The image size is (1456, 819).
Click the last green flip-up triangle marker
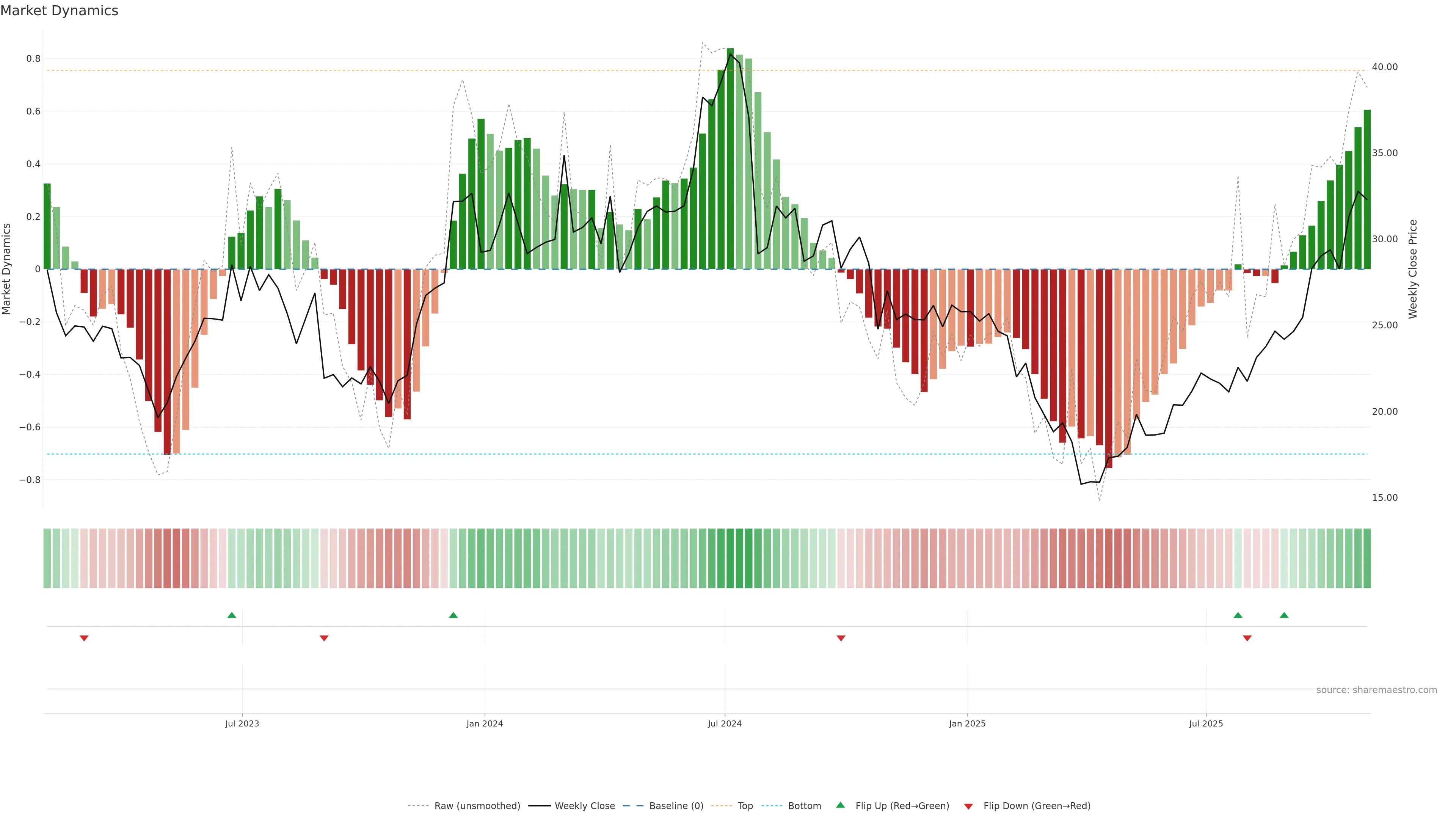pyautogui.click(x=1284, y=615)
